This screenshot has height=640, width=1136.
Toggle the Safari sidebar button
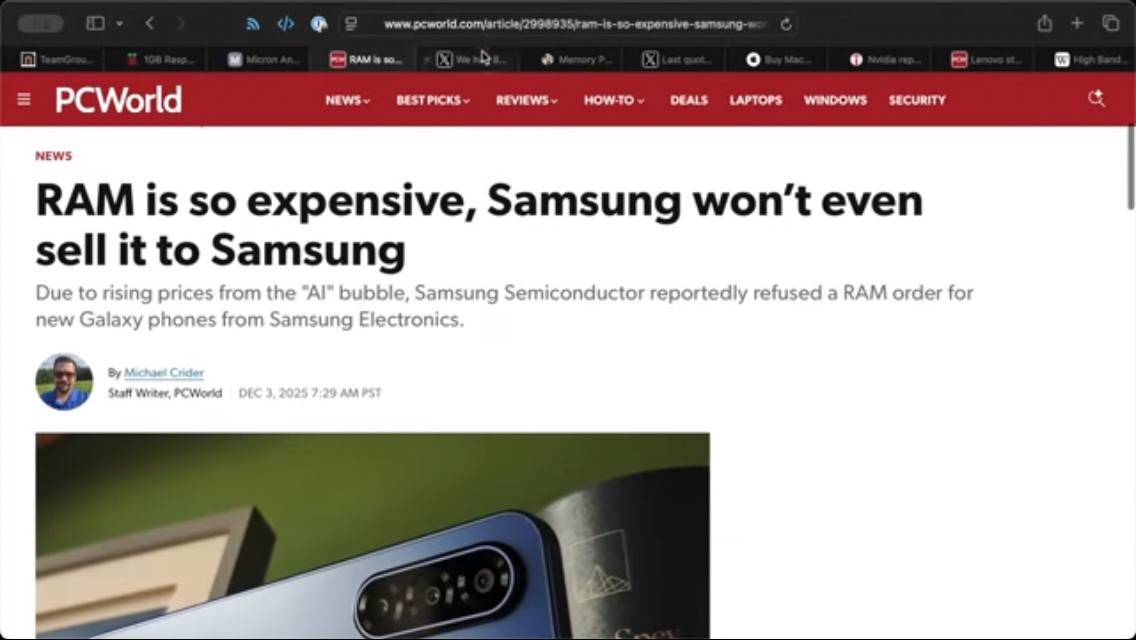coord(95,23)
